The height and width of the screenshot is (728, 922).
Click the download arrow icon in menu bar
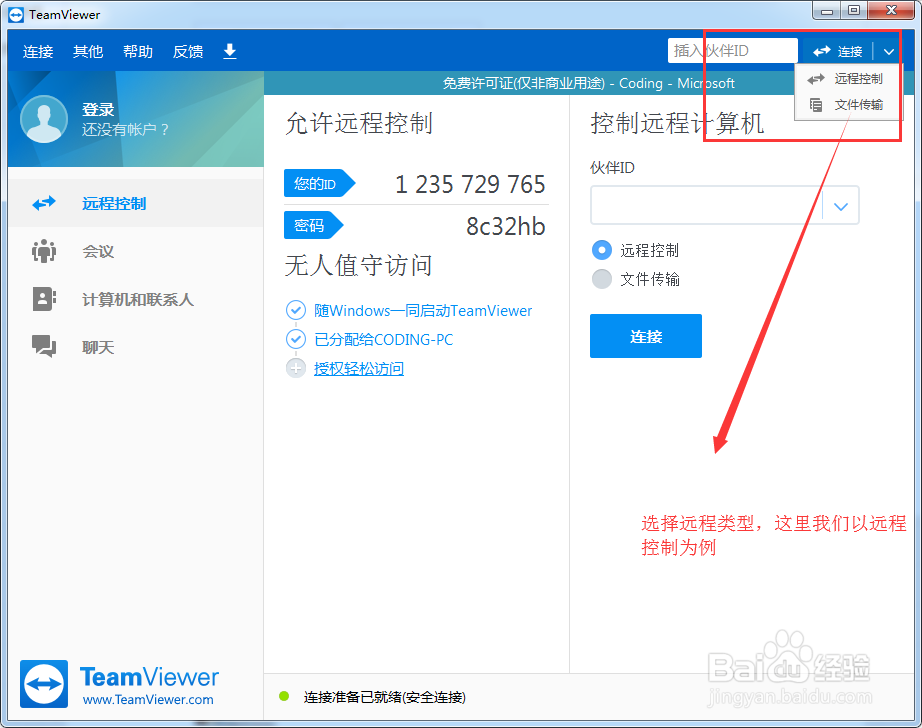tap(230, 52)
